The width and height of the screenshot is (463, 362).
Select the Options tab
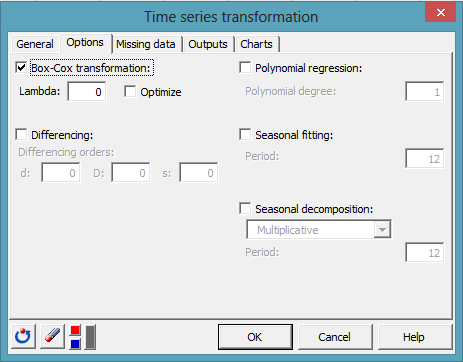(x=85, y=43)
